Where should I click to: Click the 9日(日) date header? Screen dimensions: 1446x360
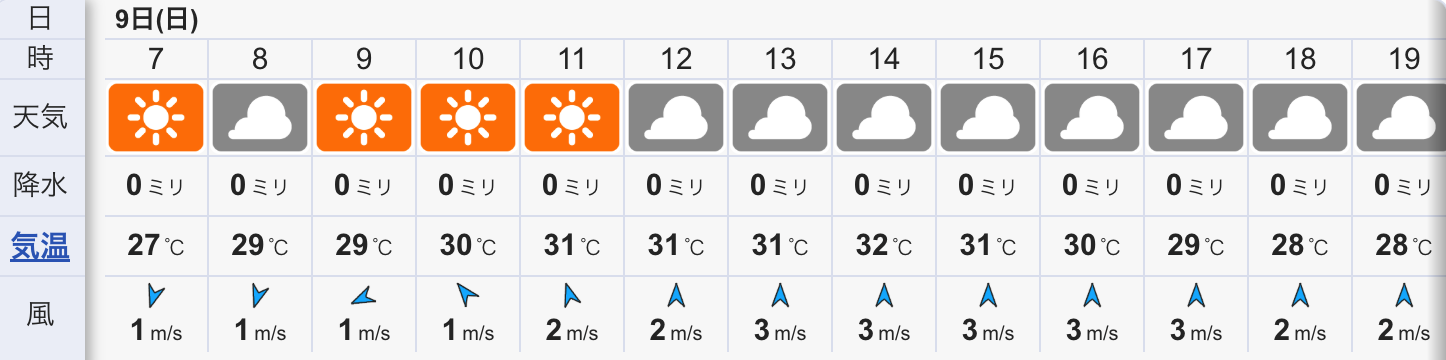coord(156,19)
